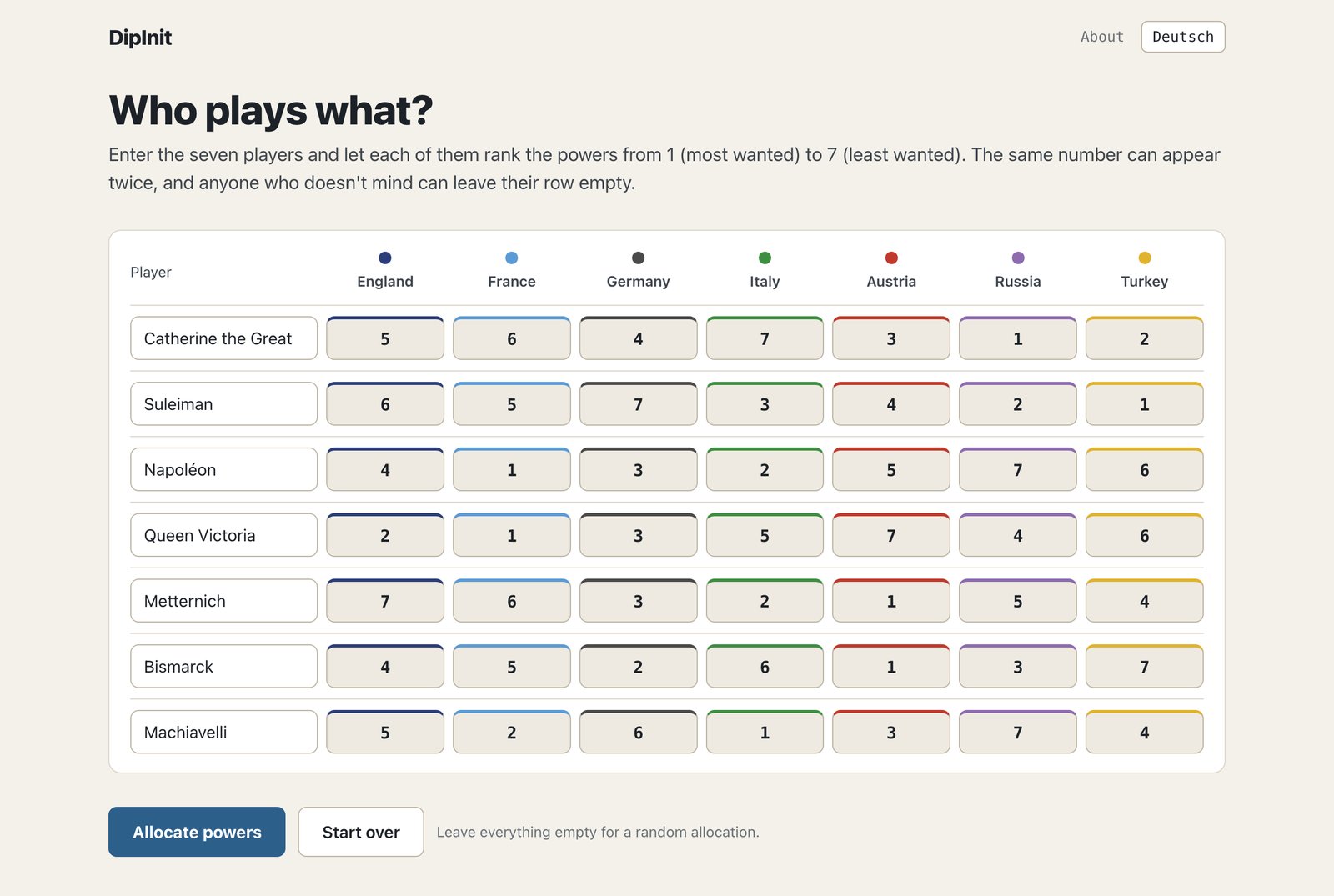Viewport: 1334px width, 896px height.
Task: Click Suleiman's Austria rank field
Action: (891, 404)
